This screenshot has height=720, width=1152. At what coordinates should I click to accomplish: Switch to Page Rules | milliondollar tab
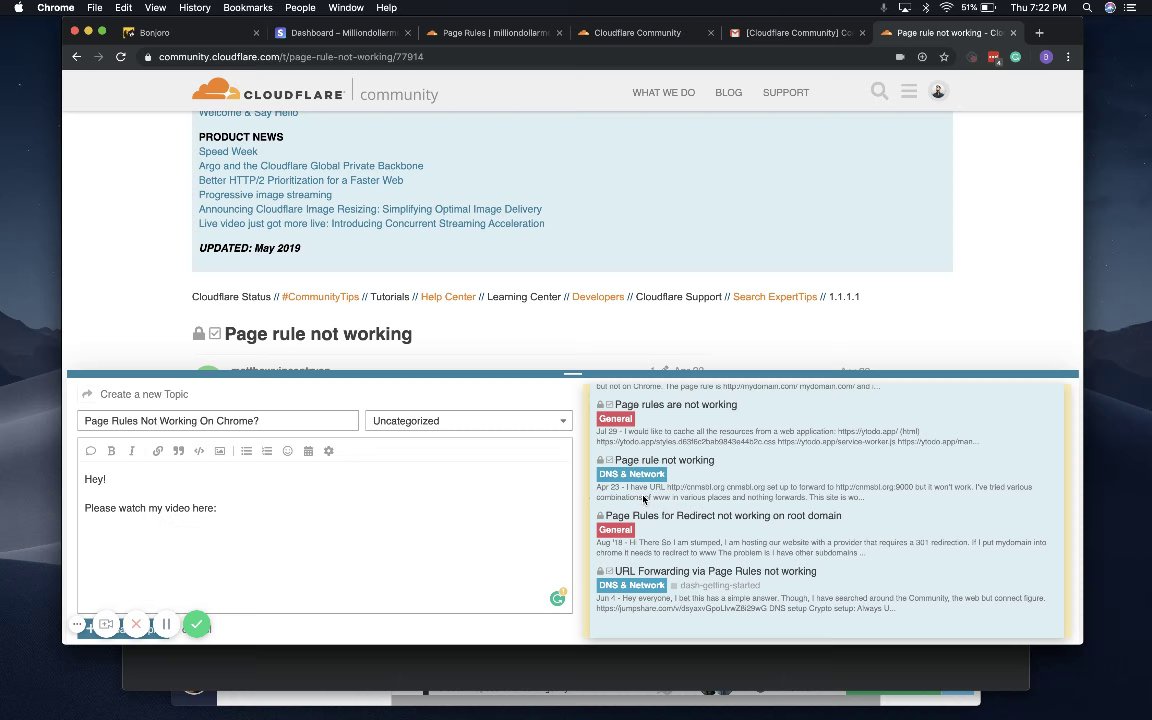tap(494, 33)
